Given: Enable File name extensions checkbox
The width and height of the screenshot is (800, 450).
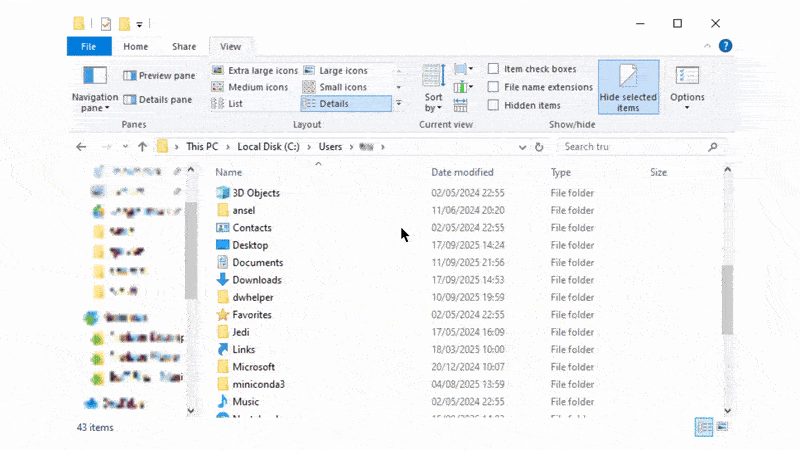Looking at the screenshot, I should click(493, 87).
